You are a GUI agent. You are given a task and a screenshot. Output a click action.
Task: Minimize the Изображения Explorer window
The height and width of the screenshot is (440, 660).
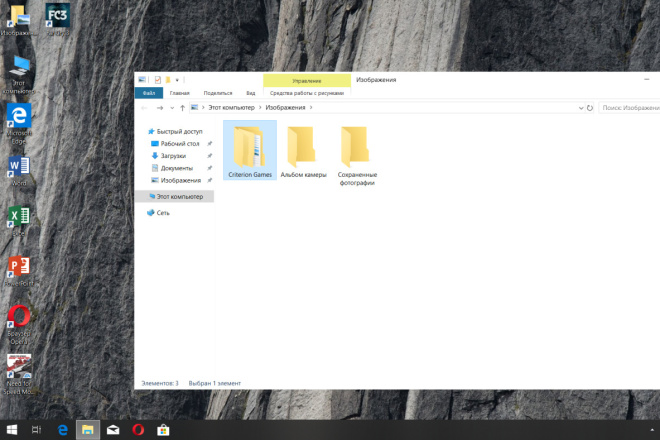tap(647, 79)
